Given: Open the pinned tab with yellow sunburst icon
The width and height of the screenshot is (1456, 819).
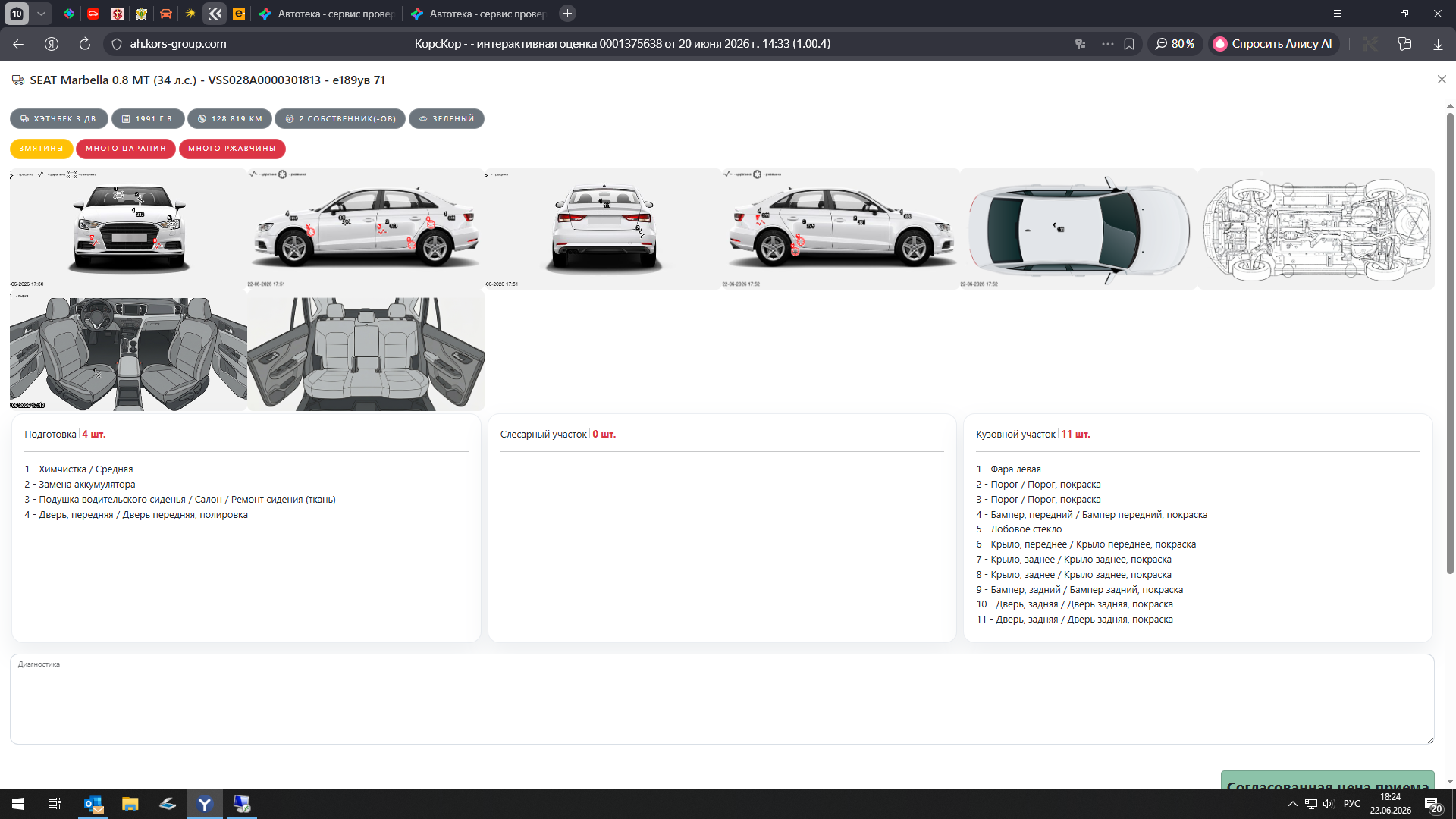Looking at the screenshot, I should 190,14.
